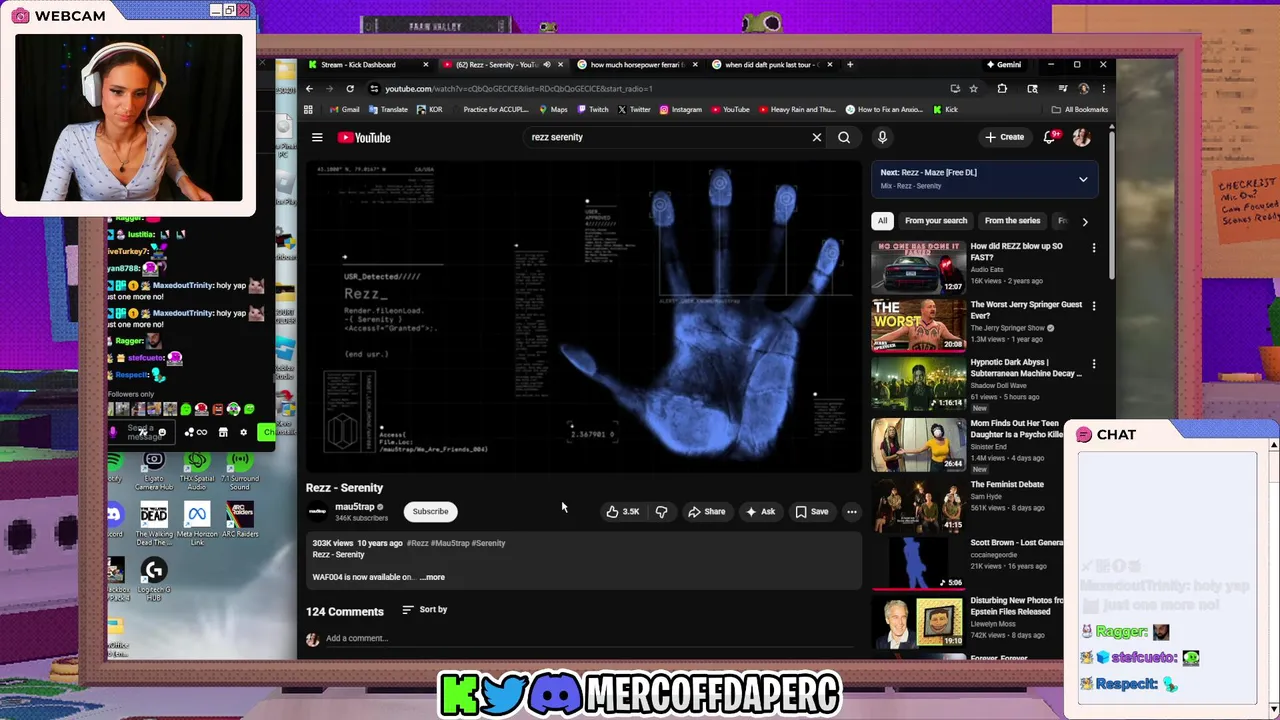This screenshot has width=1280, height=720.
Task: Clear the 'rezz serenity' search text
Action: pyautogui.click(x=817, y=137)
